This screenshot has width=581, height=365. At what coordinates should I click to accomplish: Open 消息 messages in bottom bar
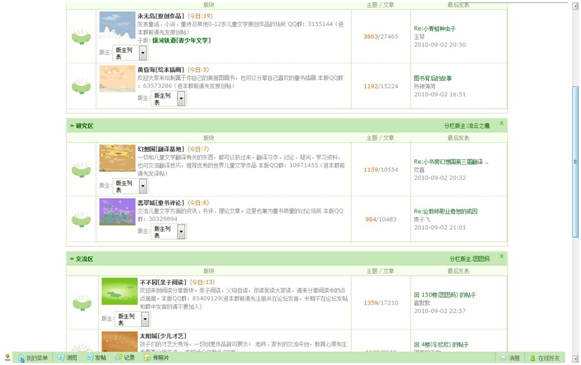pos(510,358)
